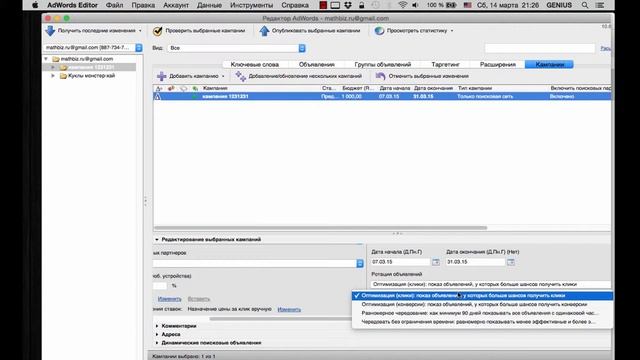Click horizontal scrollbar under campaigns table
The image size is (640, 360).
click(x=320, y=228)
